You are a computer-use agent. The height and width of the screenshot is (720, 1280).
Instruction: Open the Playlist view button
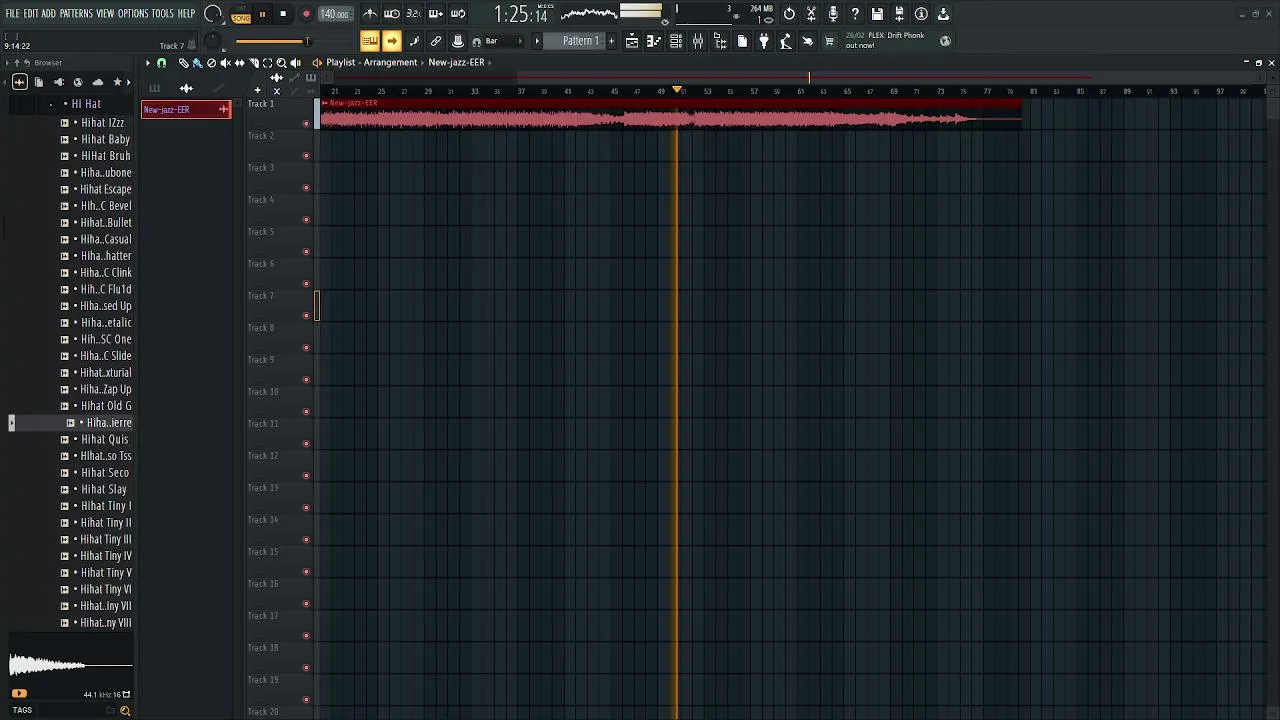pyautogui.click(x=632, y=41)
